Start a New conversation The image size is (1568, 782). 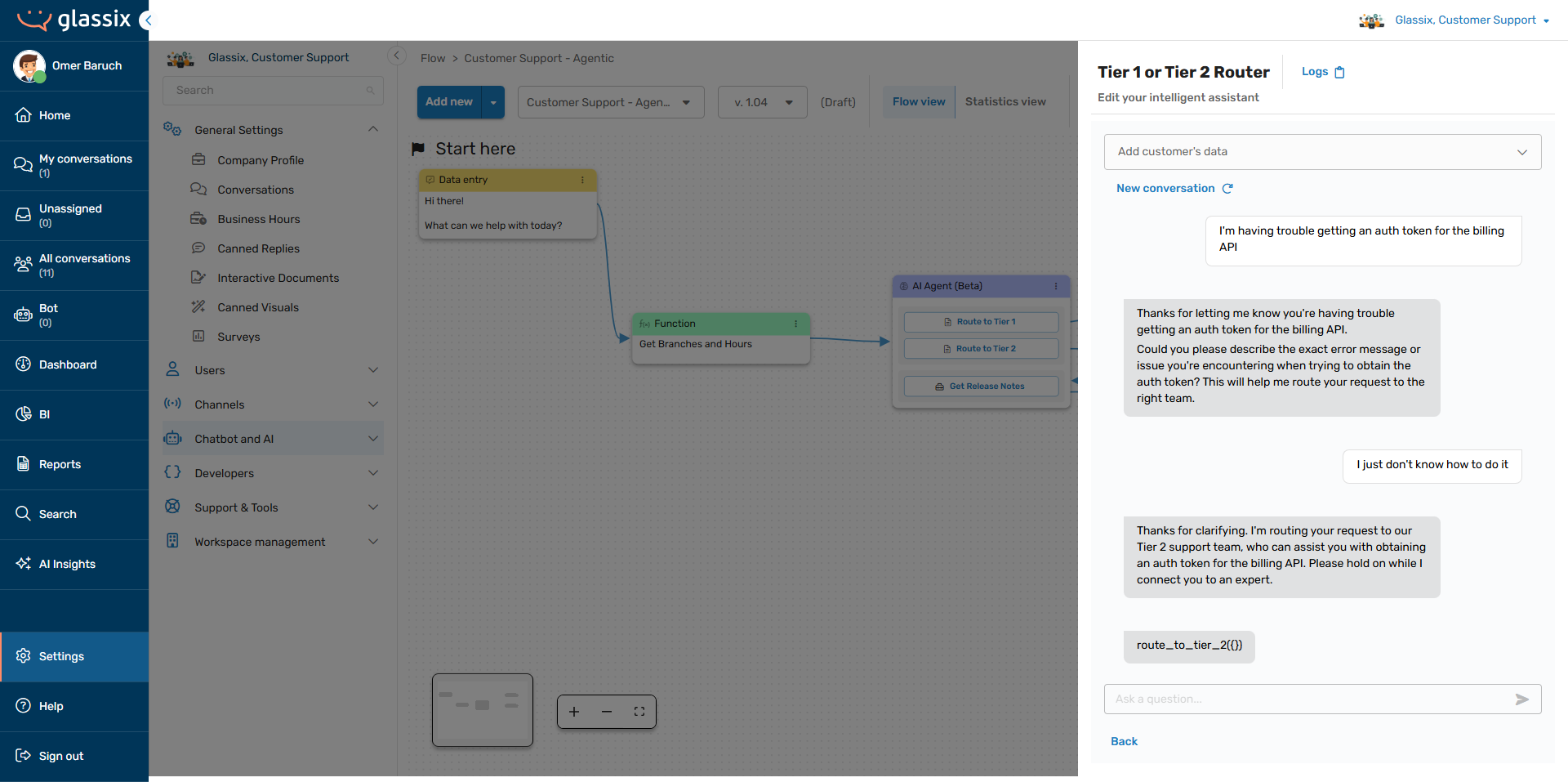[x=1165, y=188]
